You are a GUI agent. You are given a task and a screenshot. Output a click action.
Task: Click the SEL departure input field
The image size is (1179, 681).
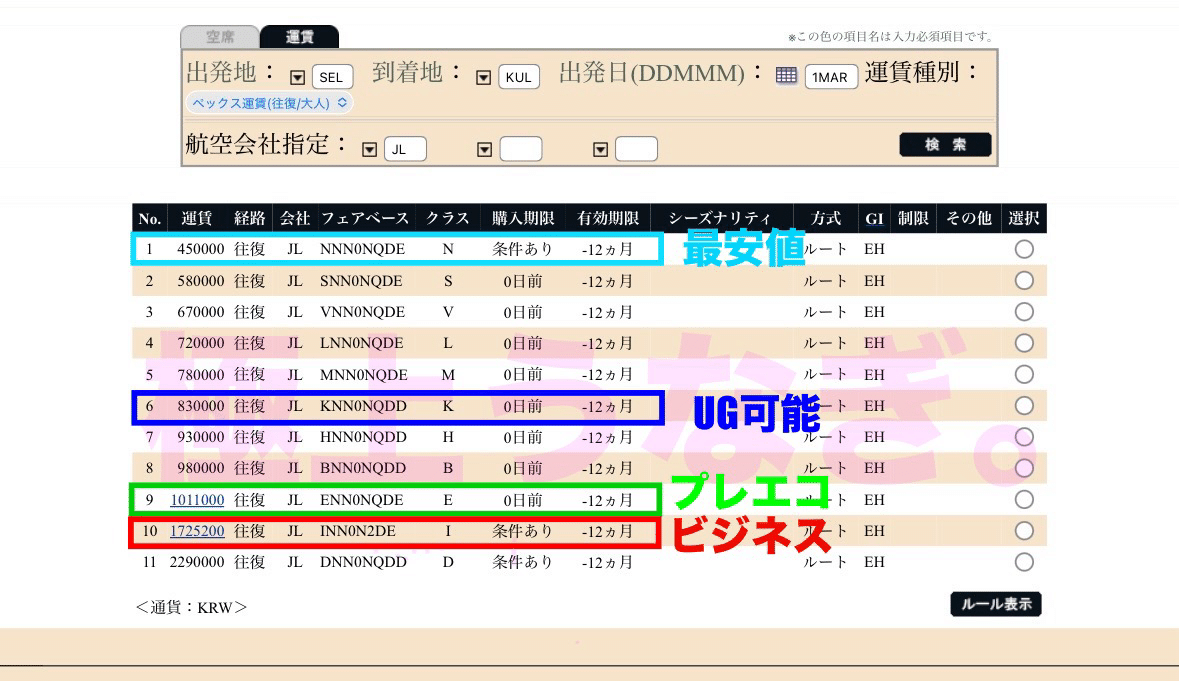[x=333, y=74]
